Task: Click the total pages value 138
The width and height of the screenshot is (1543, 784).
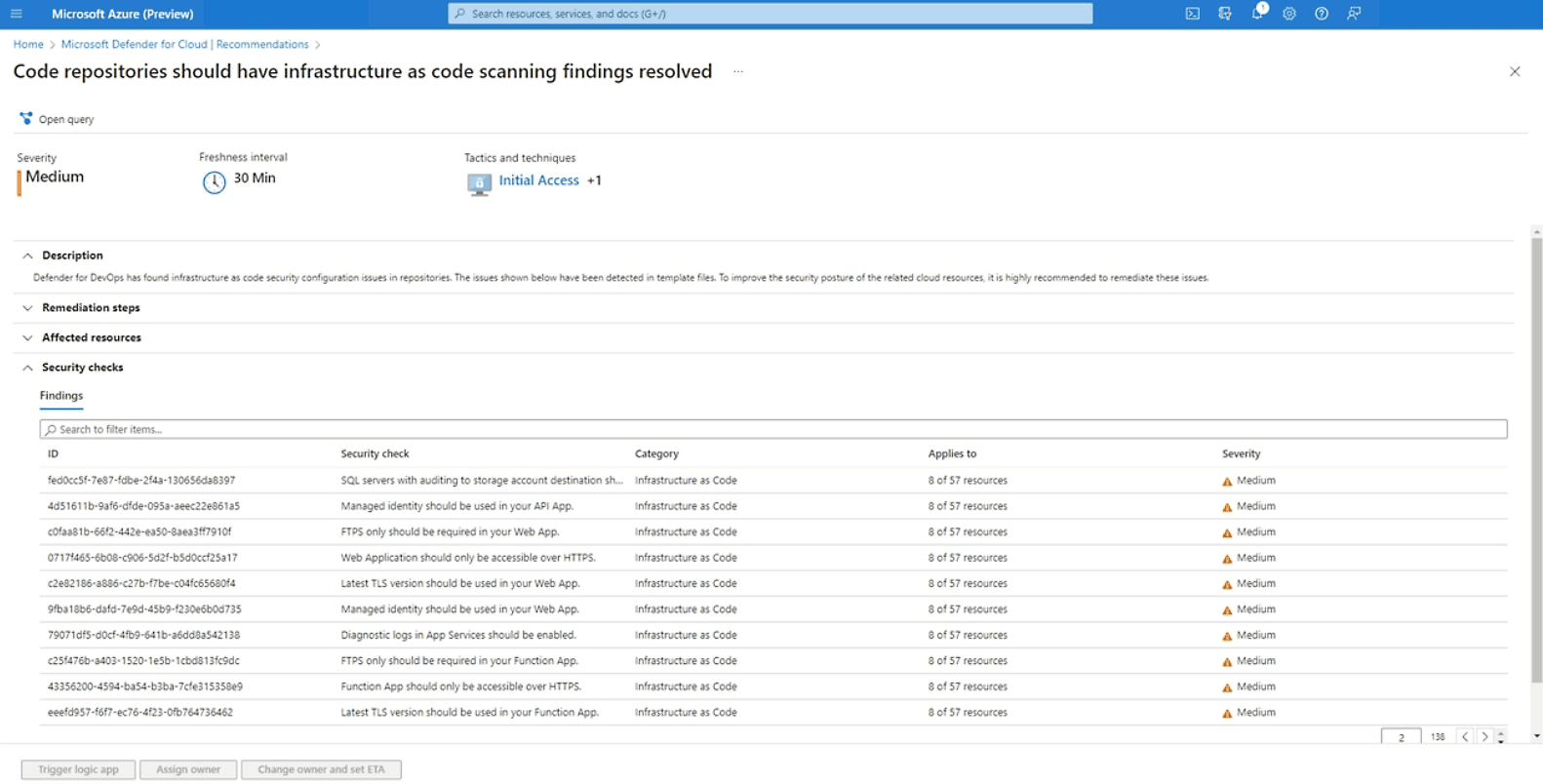Action: (x=1438, y=737)
